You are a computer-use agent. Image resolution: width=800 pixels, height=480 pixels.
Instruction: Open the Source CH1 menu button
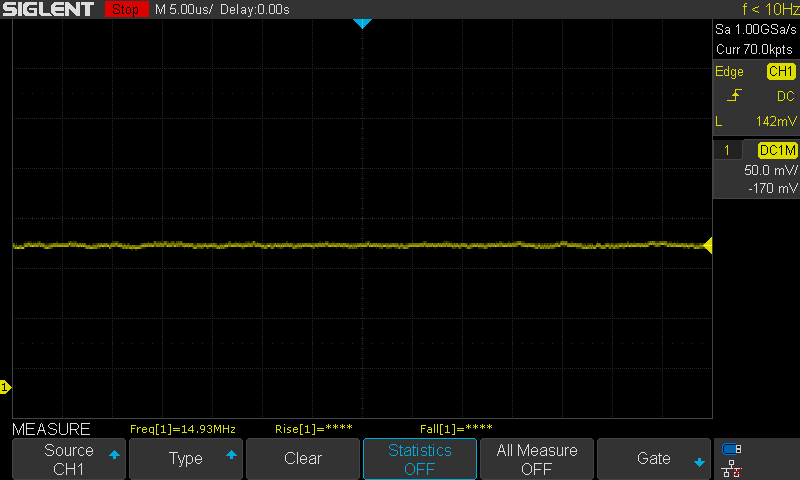(x=69, y=459)
